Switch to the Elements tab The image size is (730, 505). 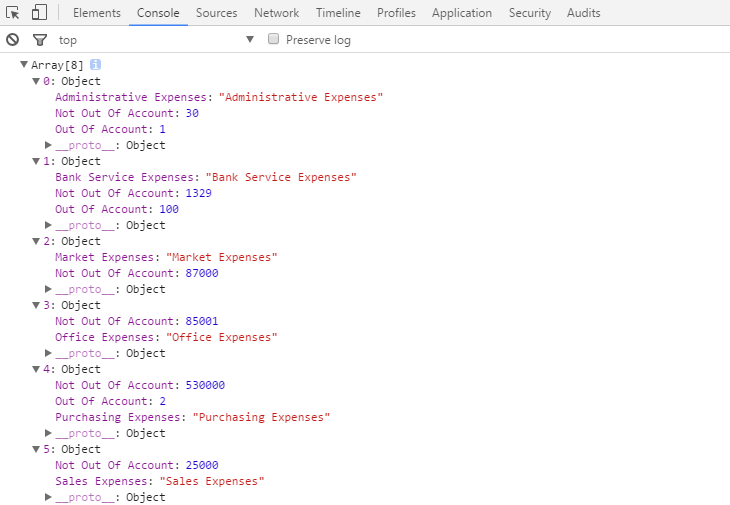97,13
